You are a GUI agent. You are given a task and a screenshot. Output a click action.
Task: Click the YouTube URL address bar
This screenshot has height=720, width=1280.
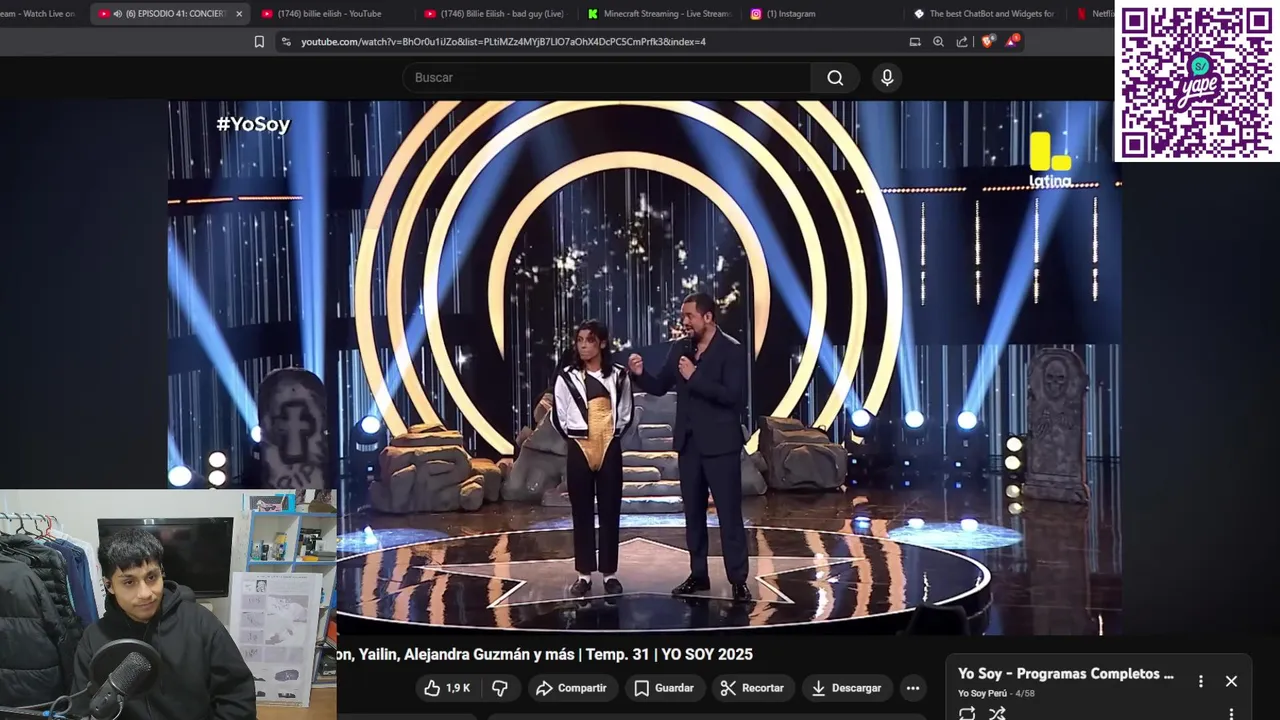pyautogui.click(x=503, y=42)
